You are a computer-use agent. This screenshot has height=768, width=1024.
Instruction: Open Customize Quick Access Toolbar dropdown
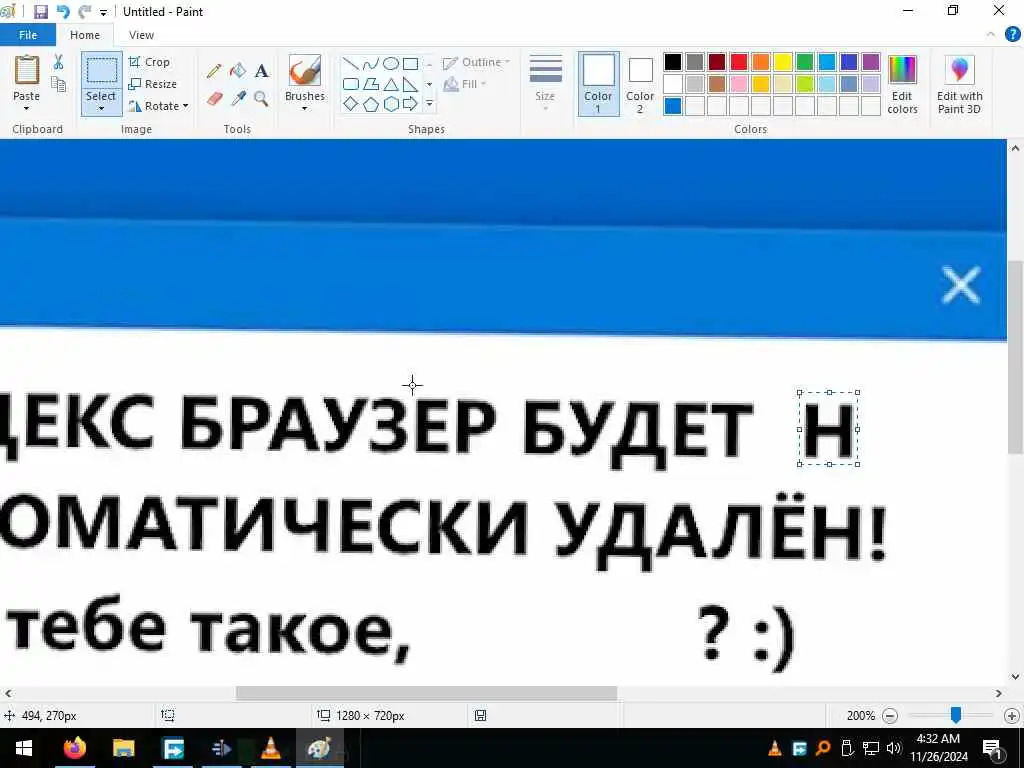tap(103, 12)
